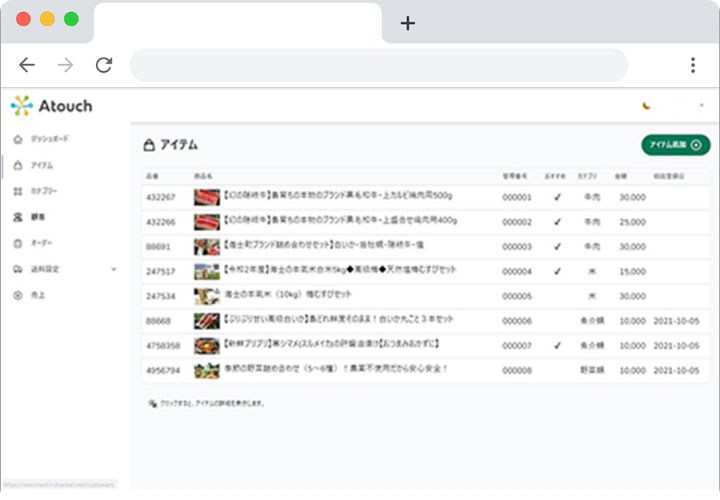Select アイテム in the sidebar menu

(42, 165)
